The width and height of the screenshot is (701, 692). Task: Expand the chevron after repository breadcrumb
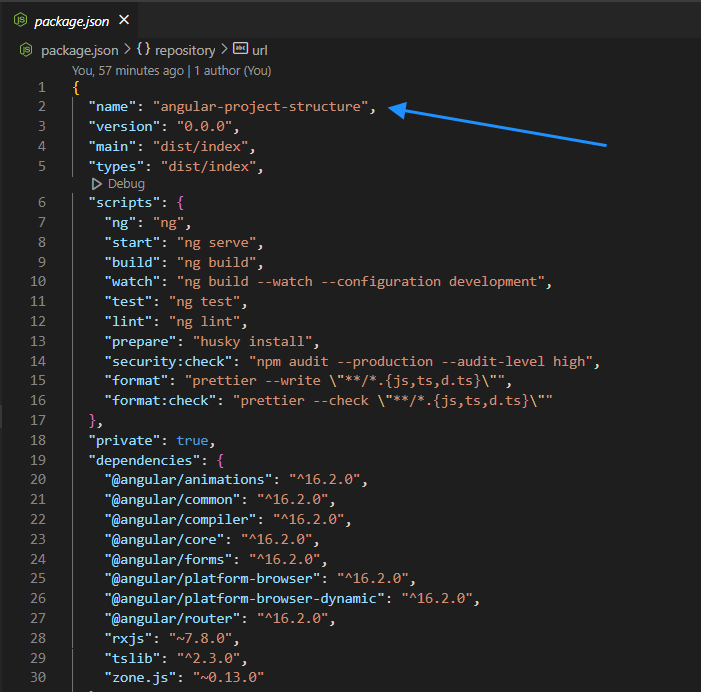(x=224, y=49)
